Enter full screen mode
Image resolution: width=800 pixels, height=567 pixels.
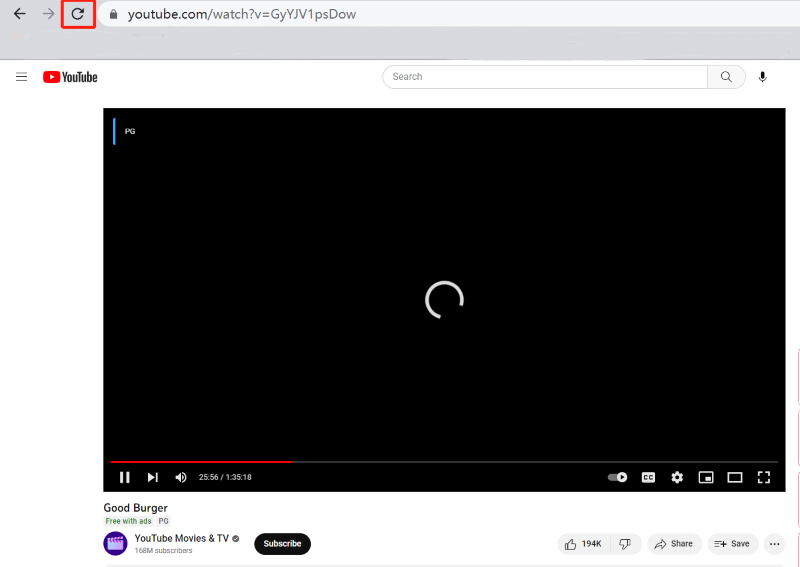coord(763,477)
